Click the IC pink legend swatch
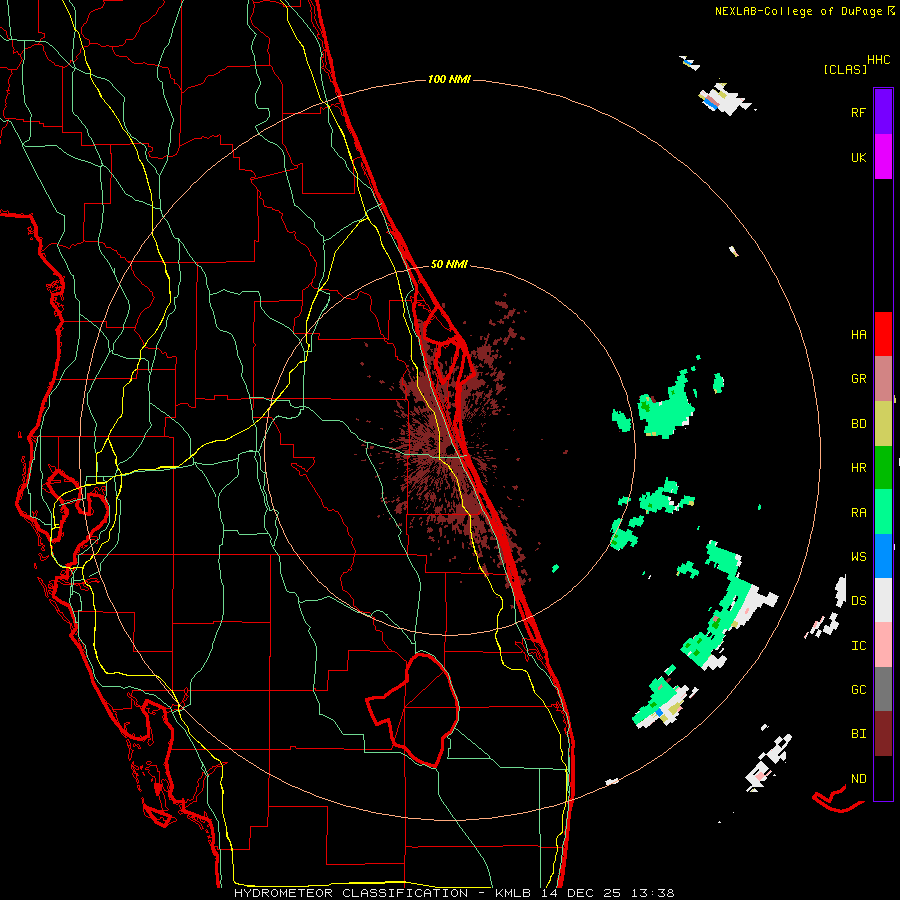This screenshot has height=900, width=900. (x=883, y=645)
